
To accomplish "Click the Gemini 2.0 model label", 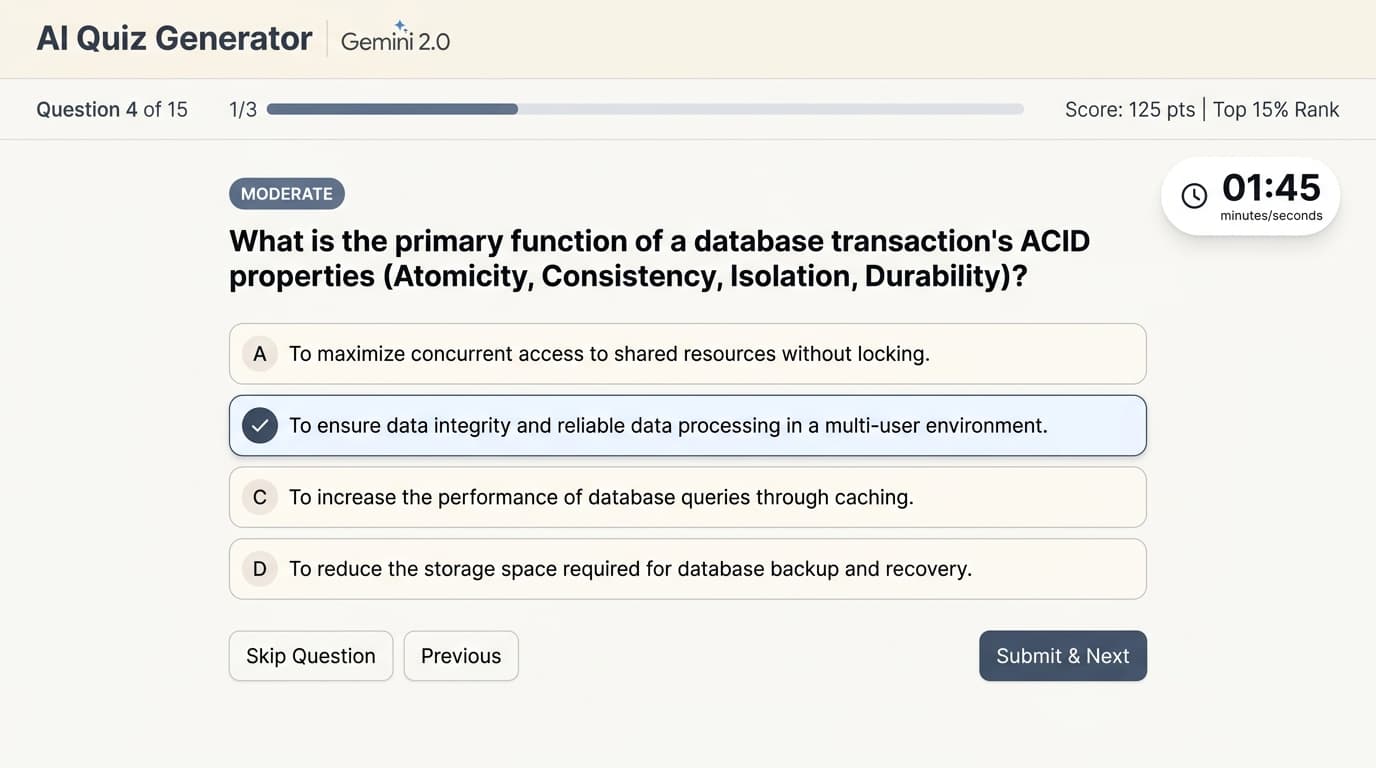I will 396,40.
